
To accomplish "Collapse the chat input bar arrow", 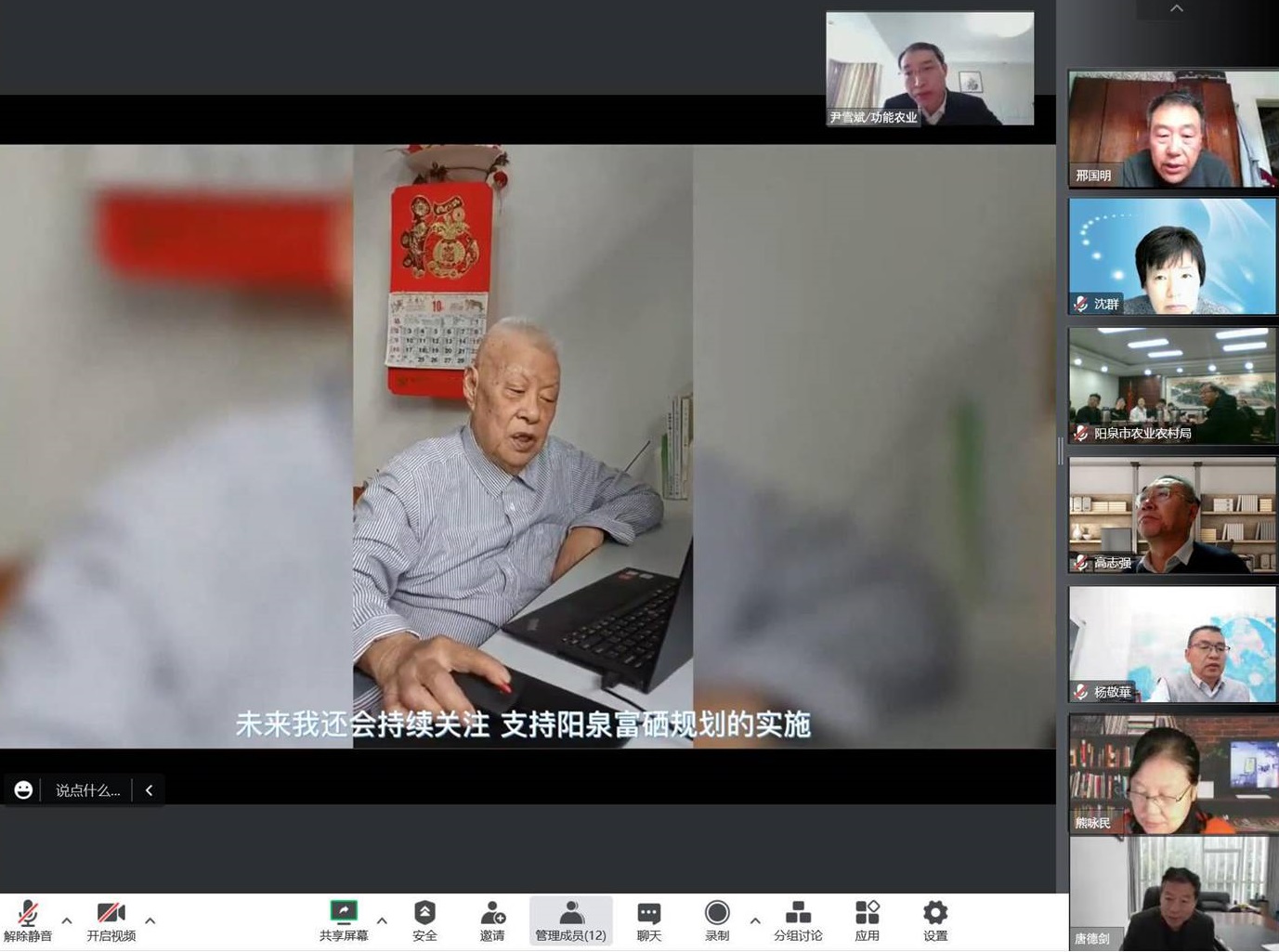I will click(x=149, y=790).
